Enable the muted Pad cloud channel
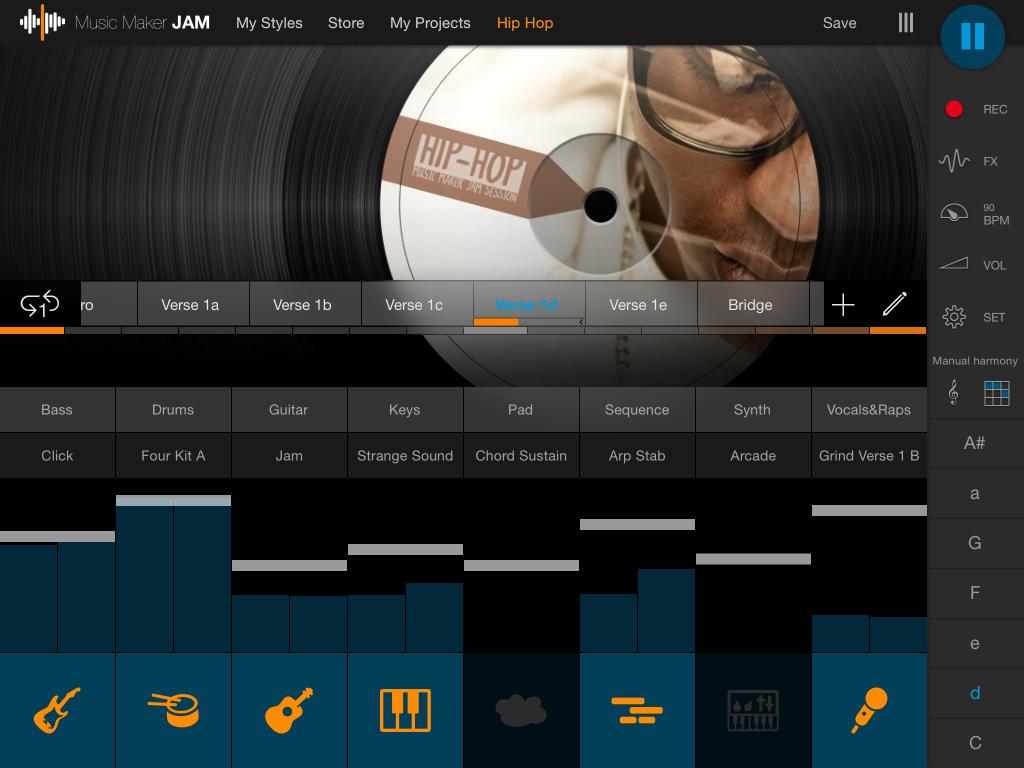The height and width of the screenshot is (768, 1024). click(521, 710)
